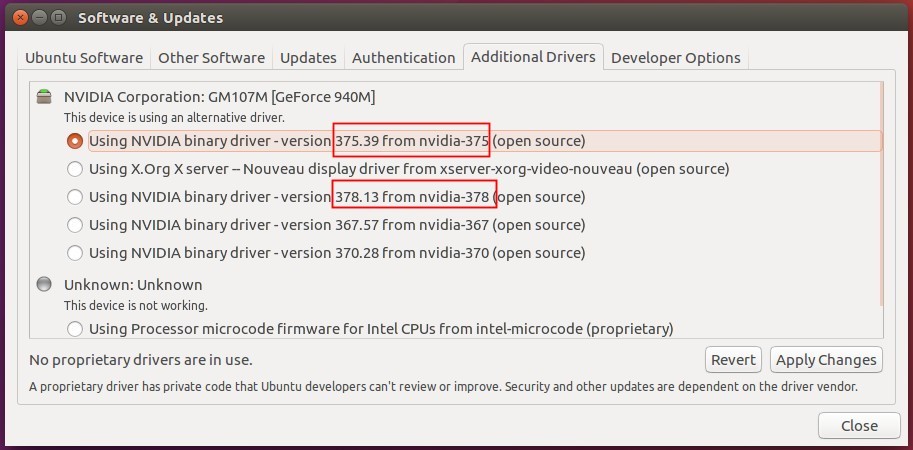Image resolution: width=913 pixels, height=450 pixels.
Task: Click the Unknown device status icon
Action: (x=44, y=285)
